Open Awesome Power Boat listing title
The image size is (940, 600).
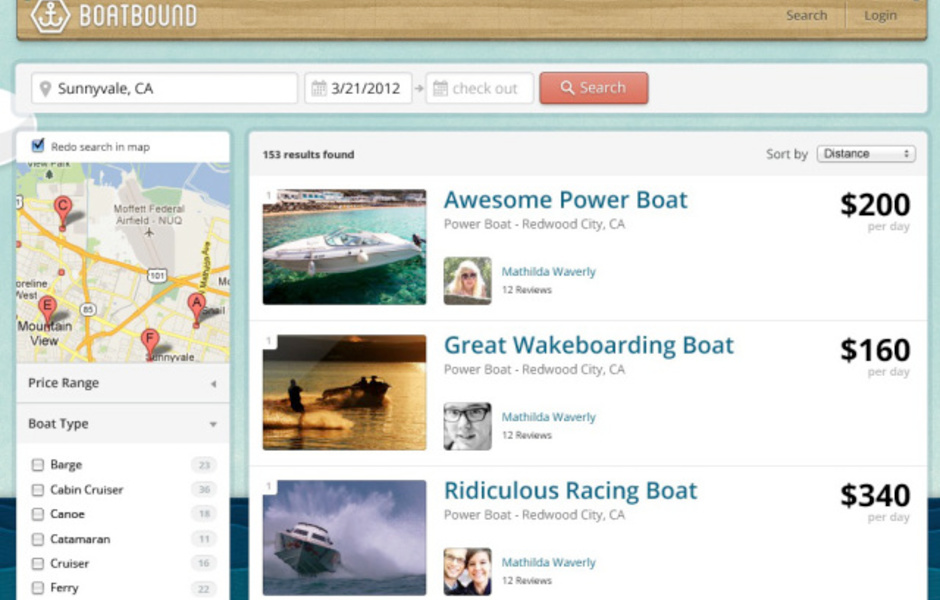565,200
